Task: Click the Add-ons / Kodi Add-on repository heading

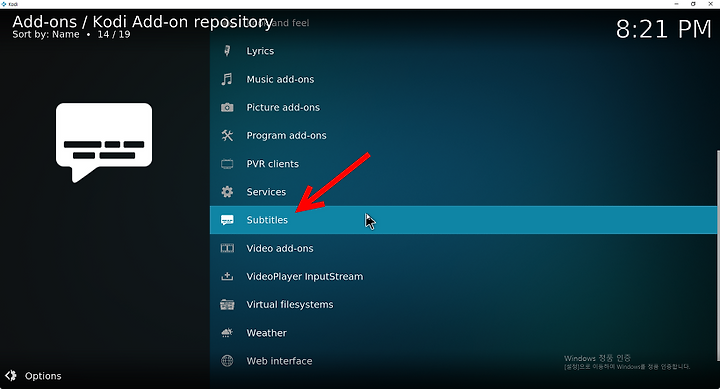Action: click(143, 22)
